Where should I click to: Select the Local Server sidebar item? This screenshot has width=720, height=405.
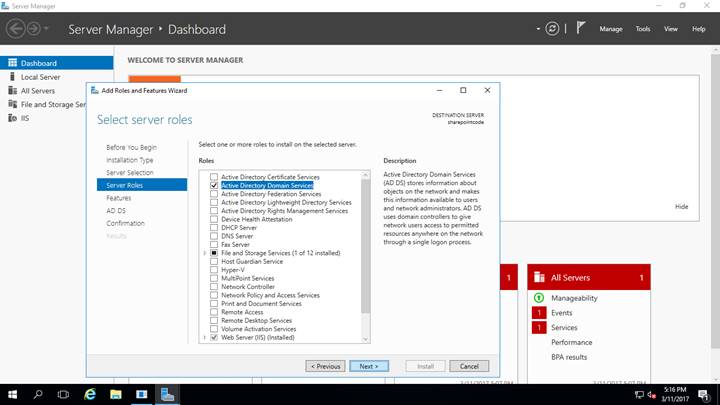coord(40,77)
